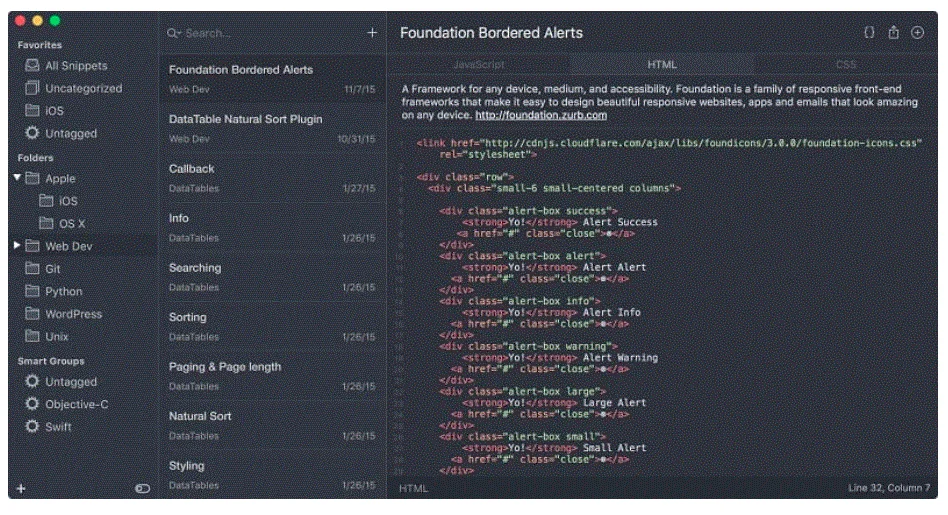
Task: Click the code line with alert-box info
Action: 519,301
